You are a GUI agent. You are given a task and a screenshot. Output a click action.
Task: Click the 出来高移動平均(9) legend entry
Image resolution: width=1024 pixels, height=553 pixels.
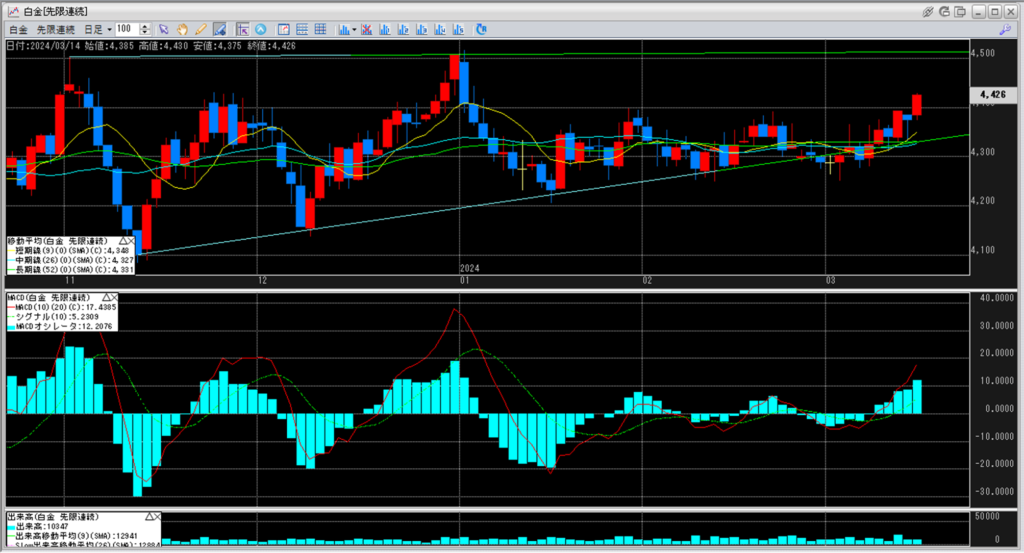tap(72, 536)
